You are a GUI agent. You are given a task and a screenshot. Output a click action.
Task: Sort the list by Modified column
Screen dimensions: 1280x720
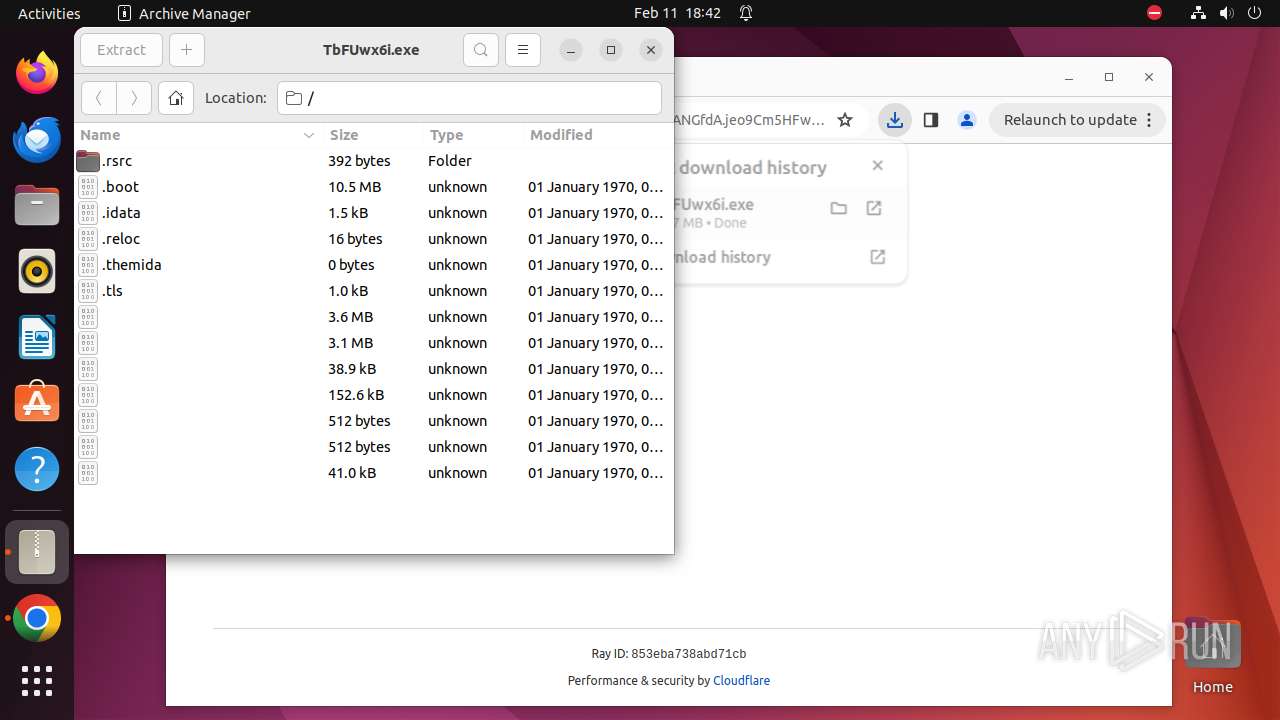click(597, 135)
